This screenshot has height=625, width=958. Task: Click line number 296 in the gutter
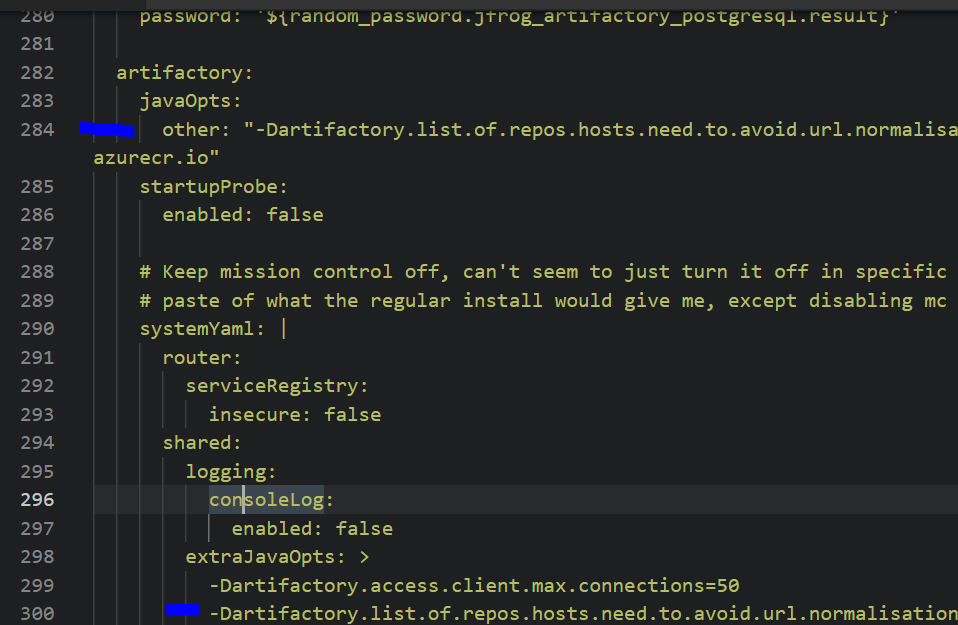point(37,500)
